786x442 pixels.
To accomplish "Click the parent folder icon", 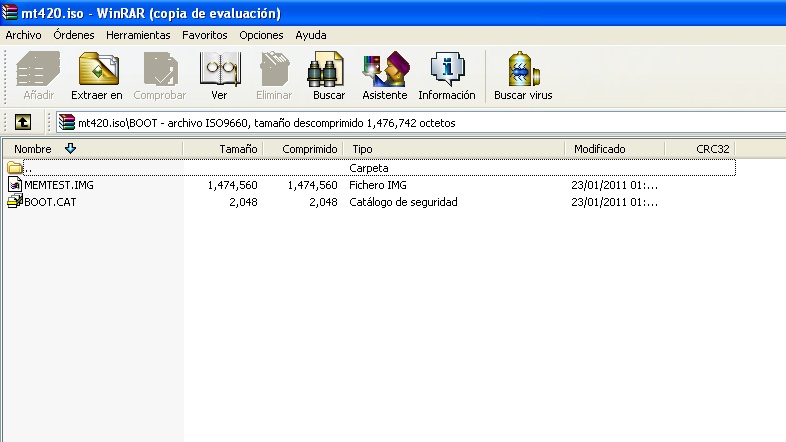I will click(x=15, y=168).
